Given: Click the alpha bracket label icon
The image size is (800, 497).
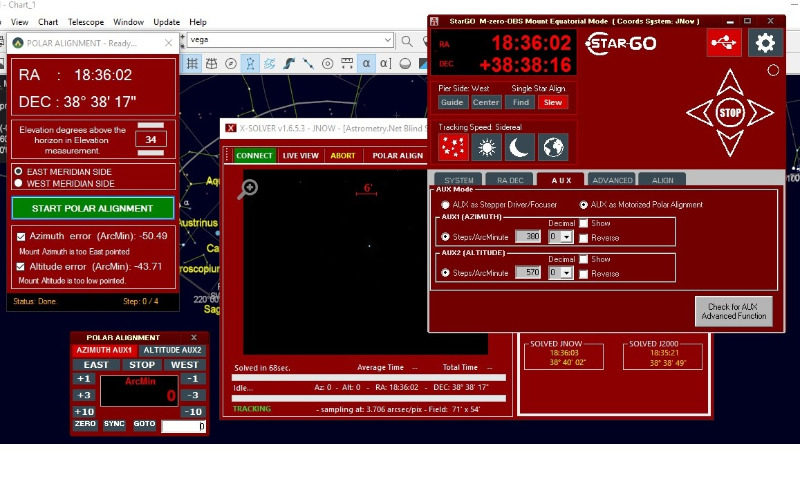Looking at the screenshot, I should click(385, 64).
